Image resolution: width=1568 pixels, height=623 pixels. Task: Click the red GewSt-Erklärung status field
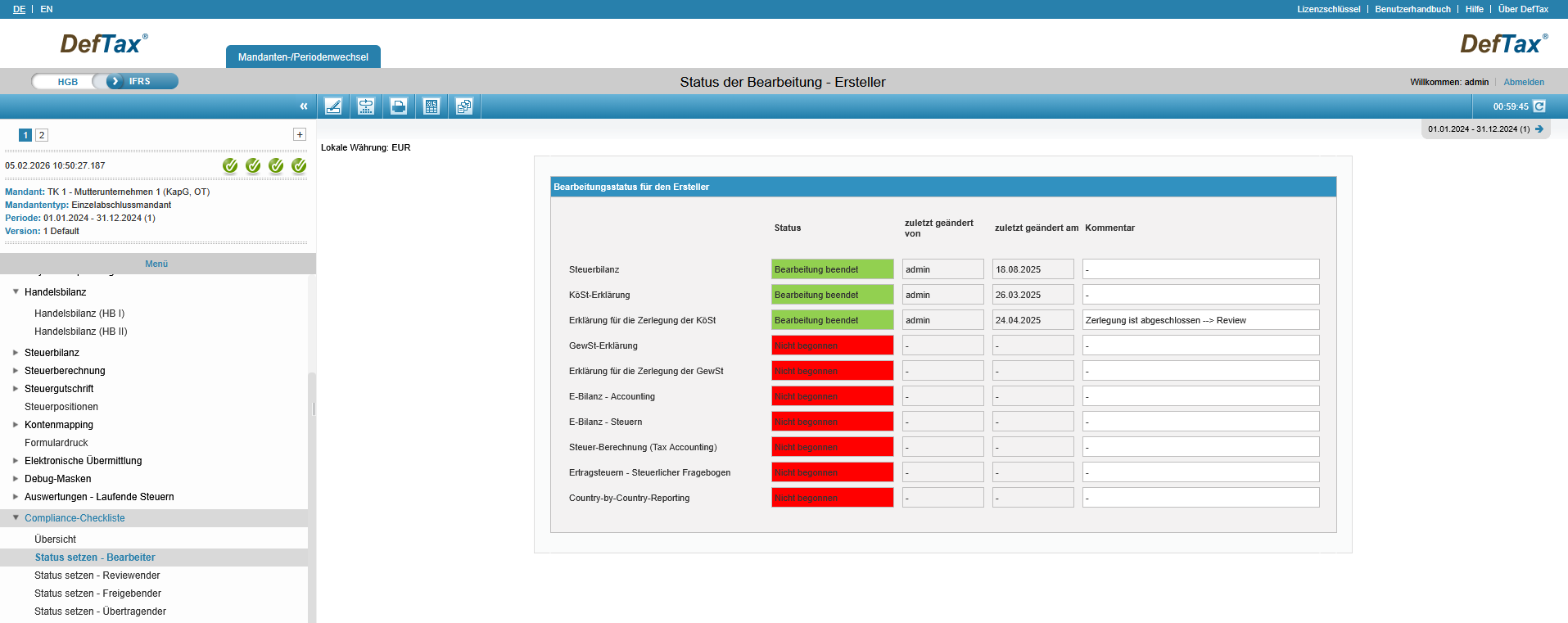point(832,345)
